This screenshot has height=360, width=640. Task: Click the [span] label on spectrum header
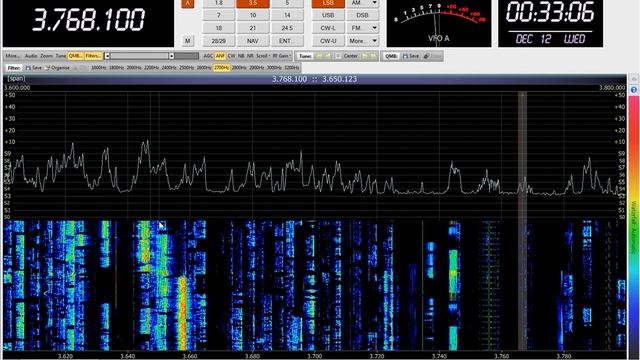pos(16,78)
